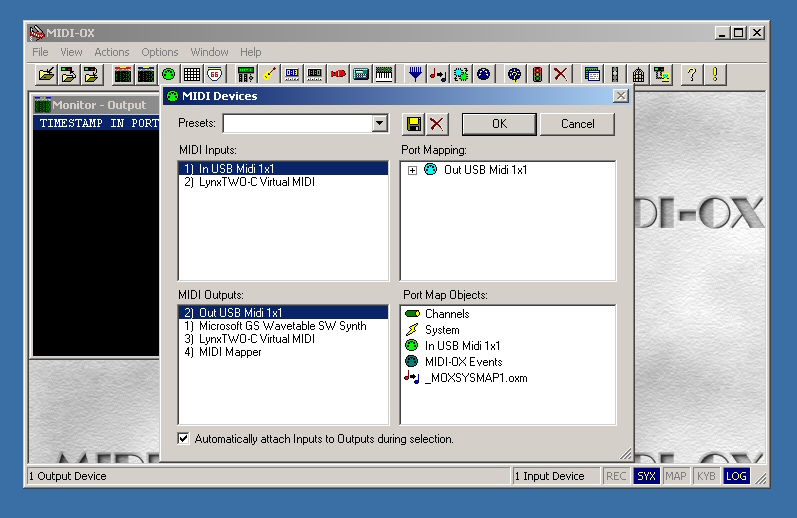Image resolution: width=797 pixels, height=518 pixels.
Task: Click the second folder icon with export arrow
Action: pyautogui.click(x=68, y=75)
